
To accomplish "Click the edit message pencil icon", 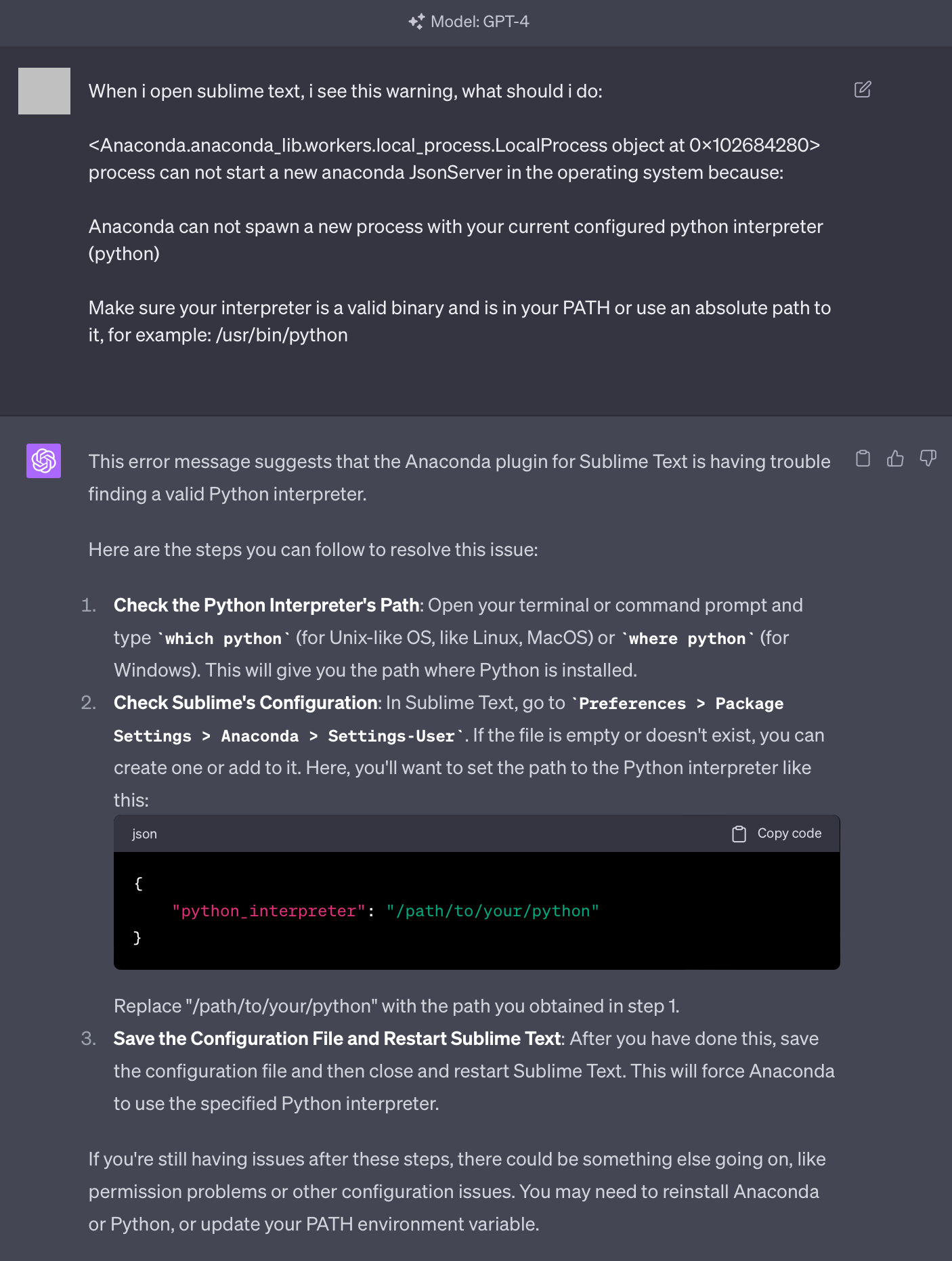I will click(x=863, y=89).
